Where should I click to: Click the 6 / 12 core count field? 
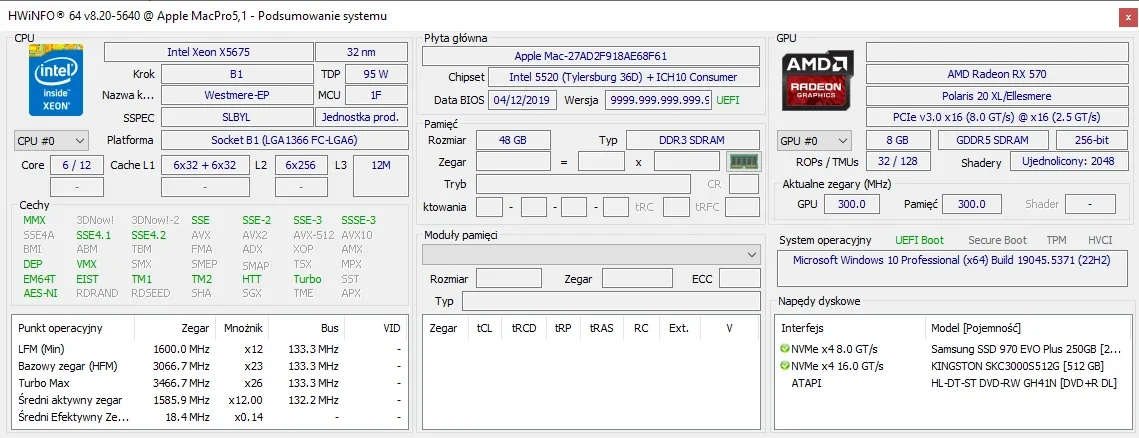pos(77,166)
